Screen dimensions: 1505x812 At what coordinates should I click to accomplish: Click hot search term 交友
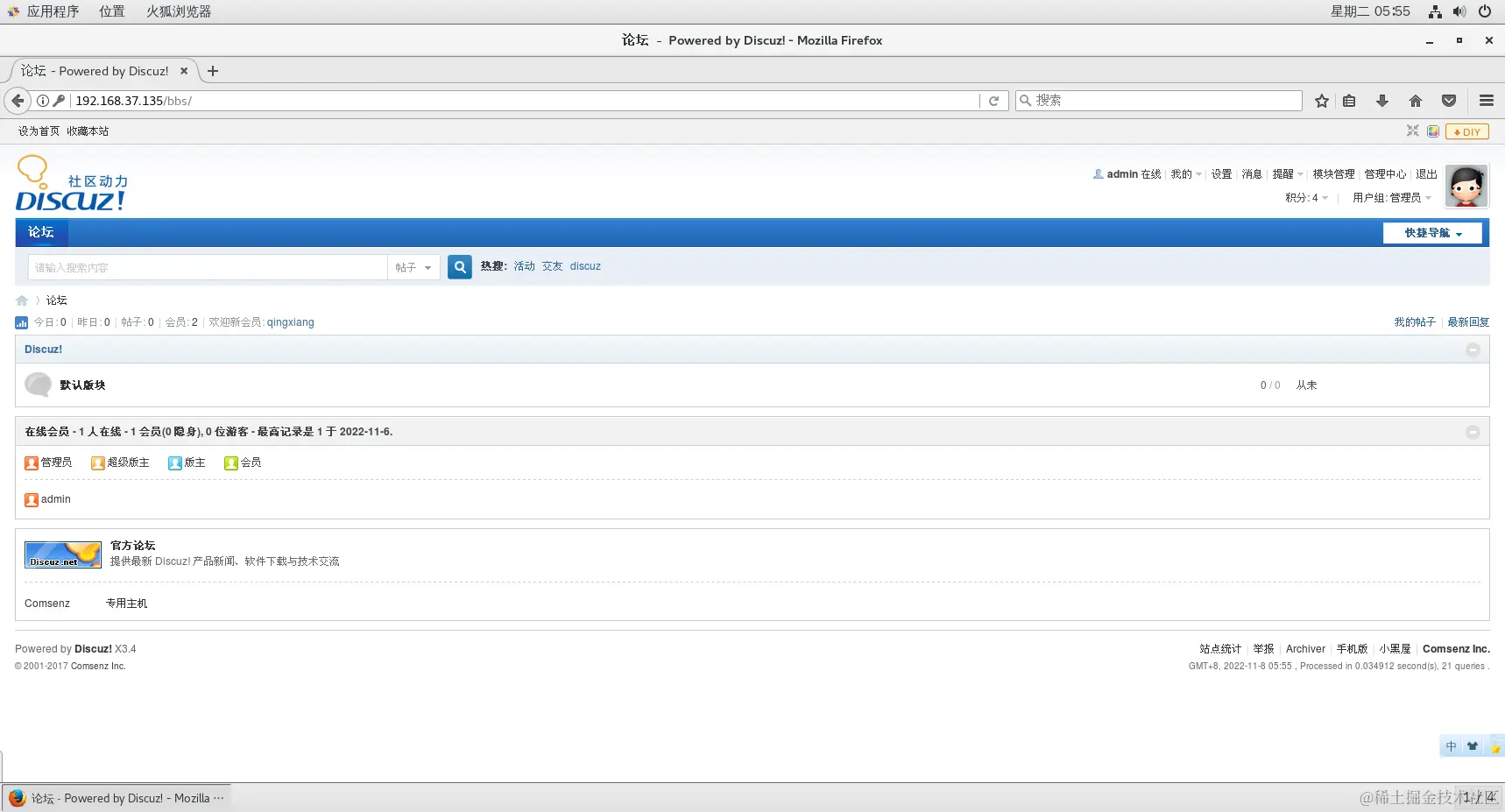552,266
